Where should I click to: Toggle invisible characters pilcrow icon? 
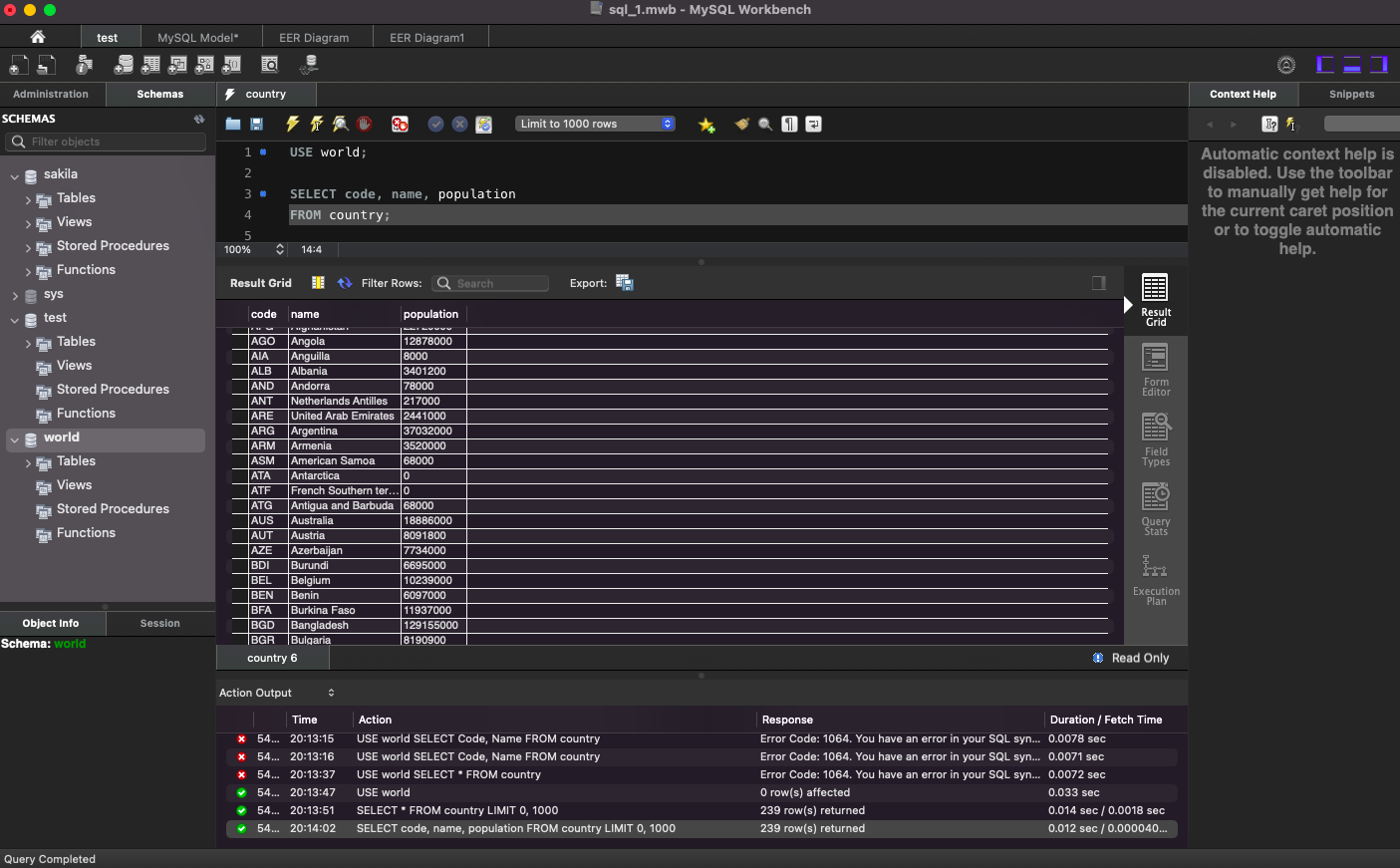(789, 125)
